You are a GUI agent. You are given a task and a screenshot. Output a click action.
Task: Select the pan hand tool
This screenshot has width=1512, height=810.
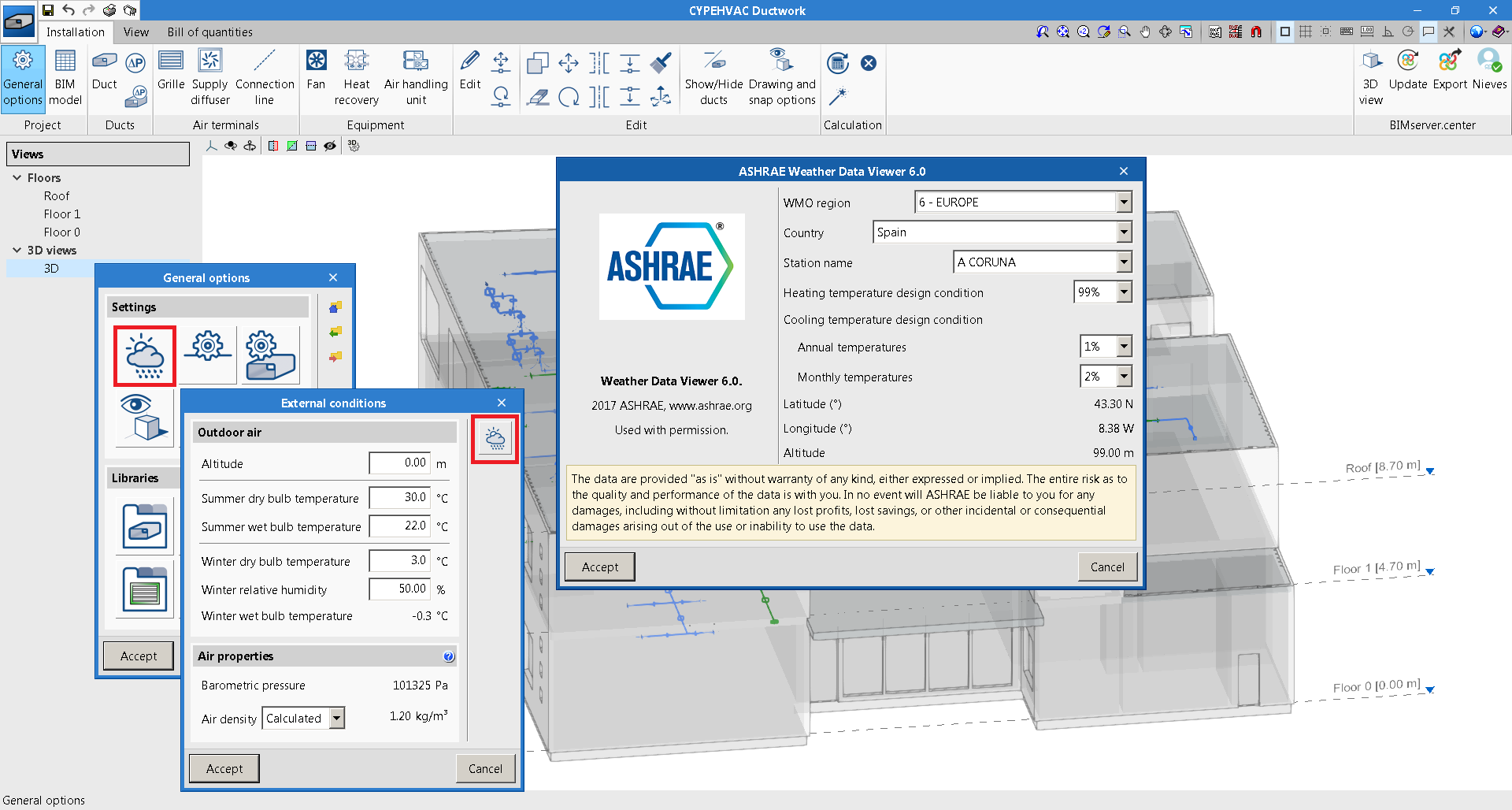(x=1145, y=32)
